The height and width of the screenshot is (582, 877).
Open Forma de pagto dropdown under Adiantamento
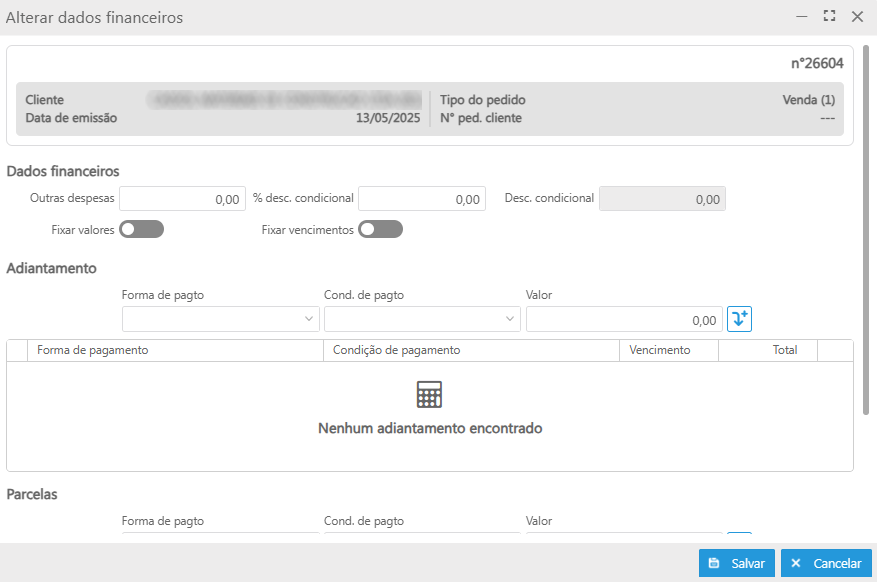point(220,319)
